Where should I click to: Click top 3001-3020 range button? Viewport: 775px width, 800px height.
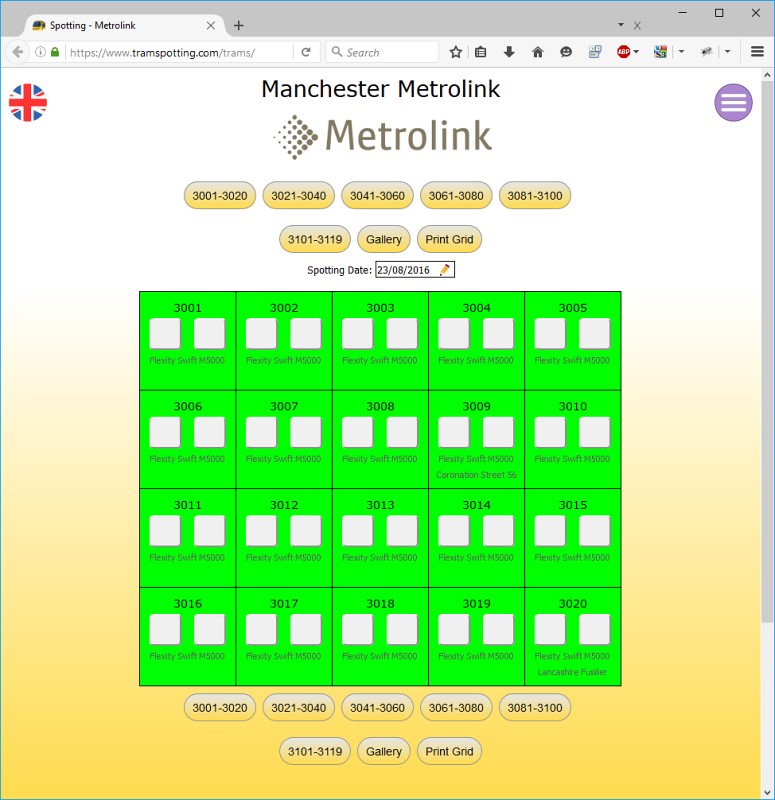[x=220, y=195]
